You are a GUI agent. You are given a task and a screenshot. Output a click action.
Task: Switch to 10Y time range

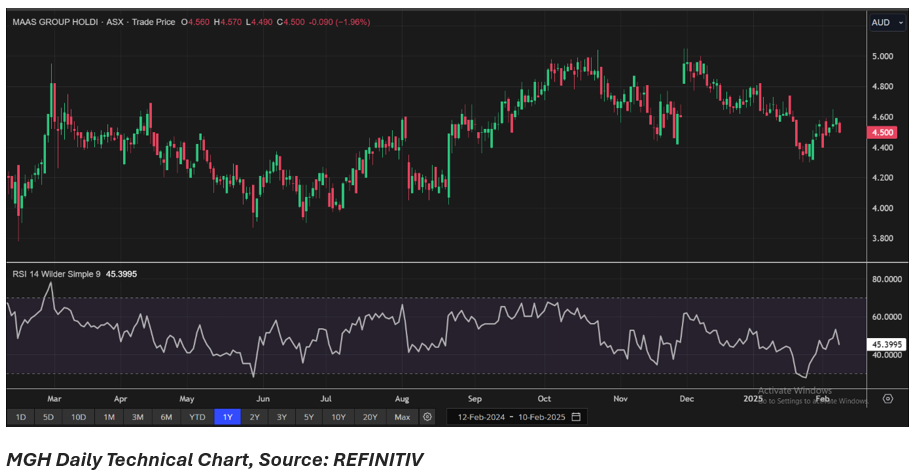[x=338, y=417]
